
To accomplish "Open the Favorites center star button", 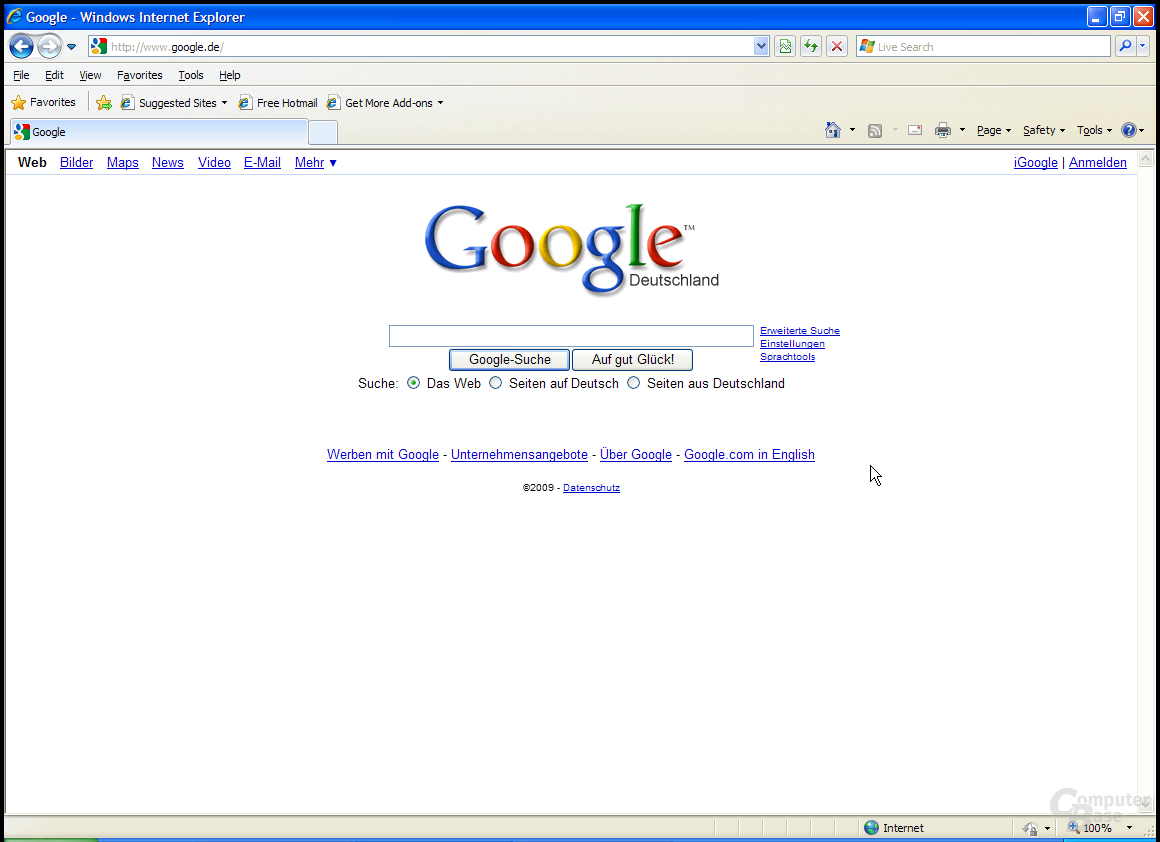I will [x=44, y=102].
